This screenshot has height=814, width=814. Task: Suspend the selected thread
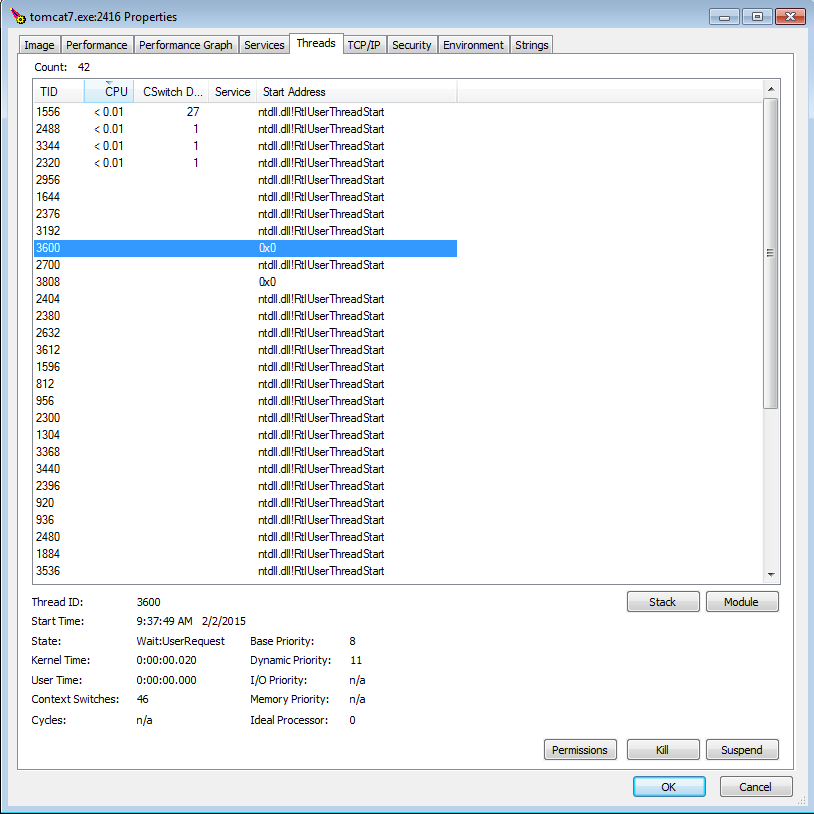(742, 750)
